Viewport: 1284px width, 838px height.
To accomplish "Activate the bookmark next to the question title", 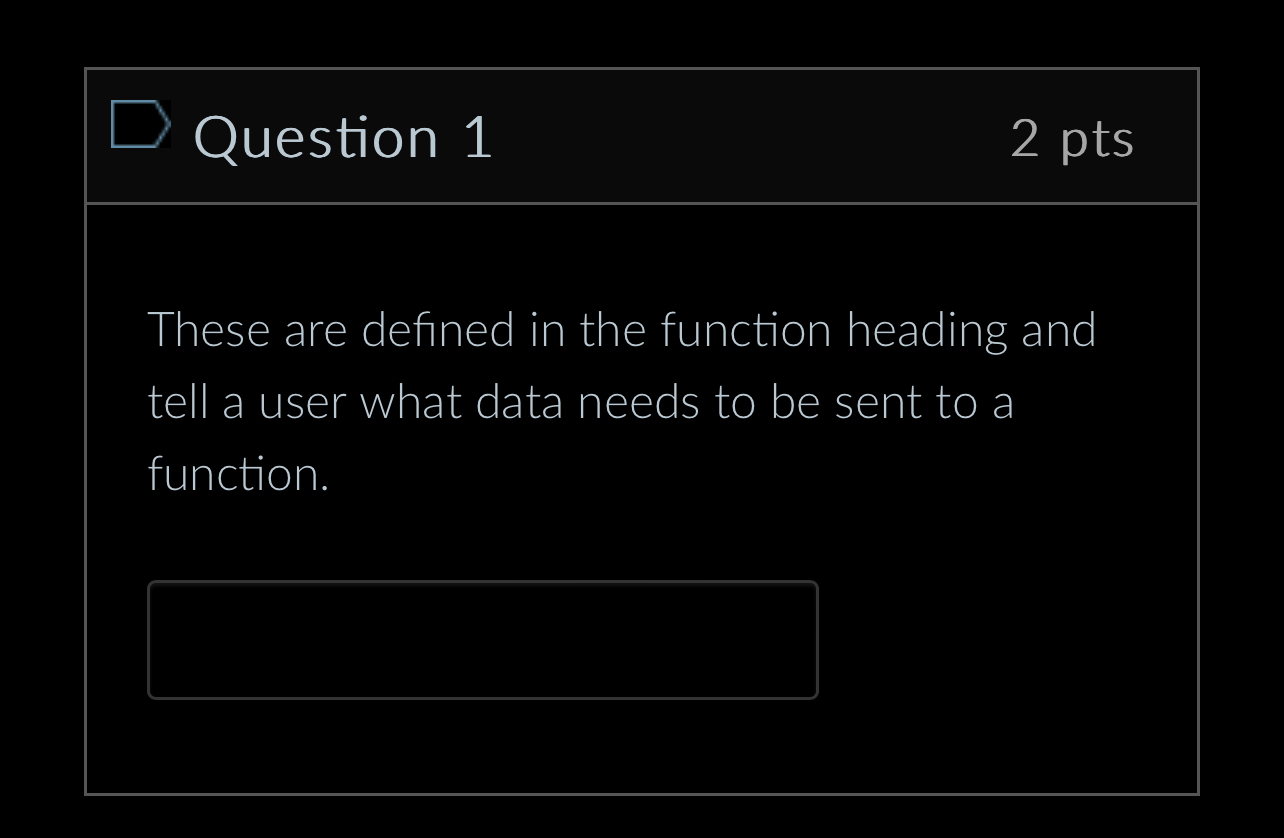I will pyautogui.click(x=140, y=124).
